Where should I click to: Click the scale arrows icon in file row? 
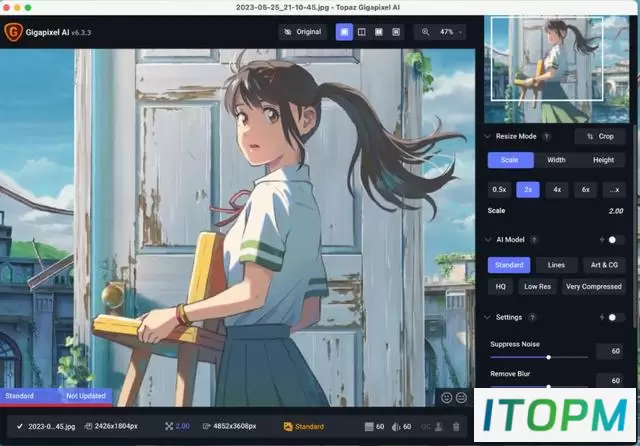point(169,427)
